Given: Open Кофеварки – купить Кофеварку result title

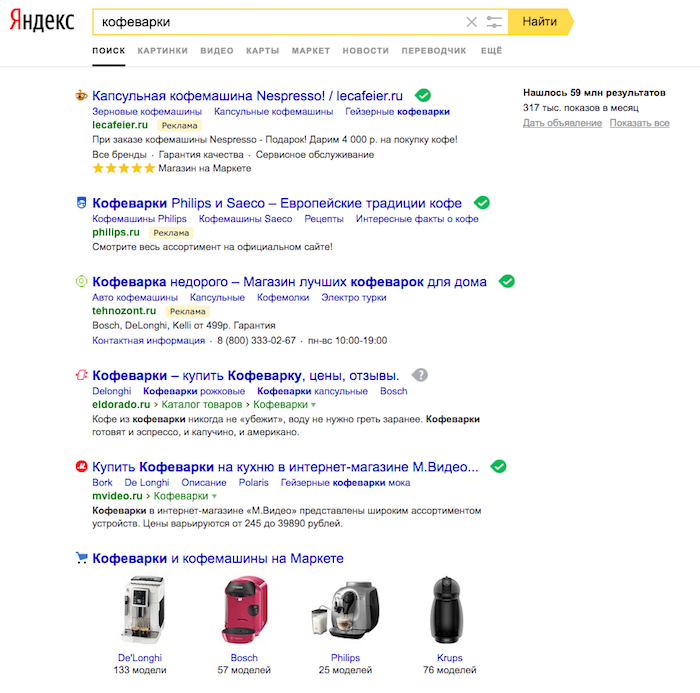Looking at the screenshot, I should tap(246, 376).
